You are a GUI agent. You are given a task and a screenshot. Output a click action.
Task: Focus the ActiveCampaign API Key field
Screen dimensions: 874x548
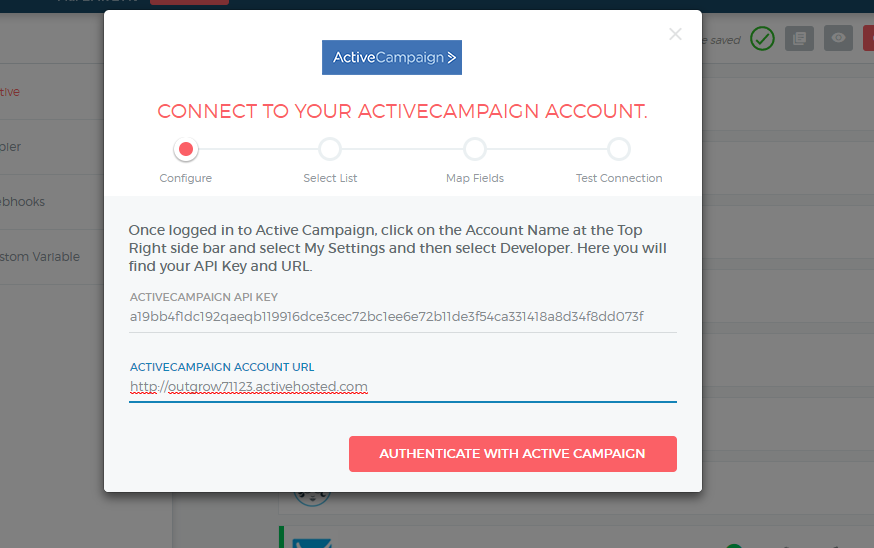tap(402, 317)
